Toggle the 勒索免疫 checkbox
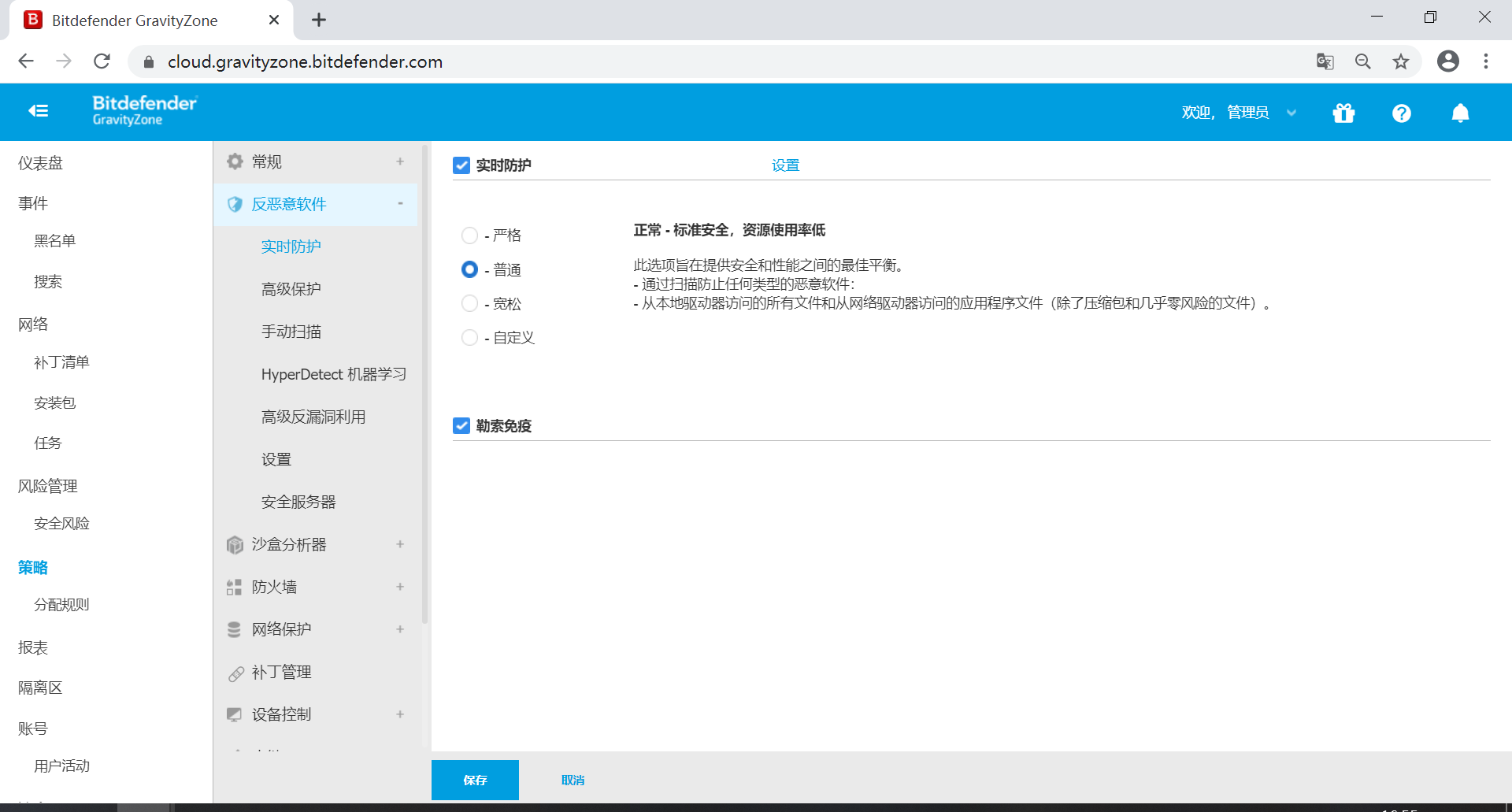 461,426
